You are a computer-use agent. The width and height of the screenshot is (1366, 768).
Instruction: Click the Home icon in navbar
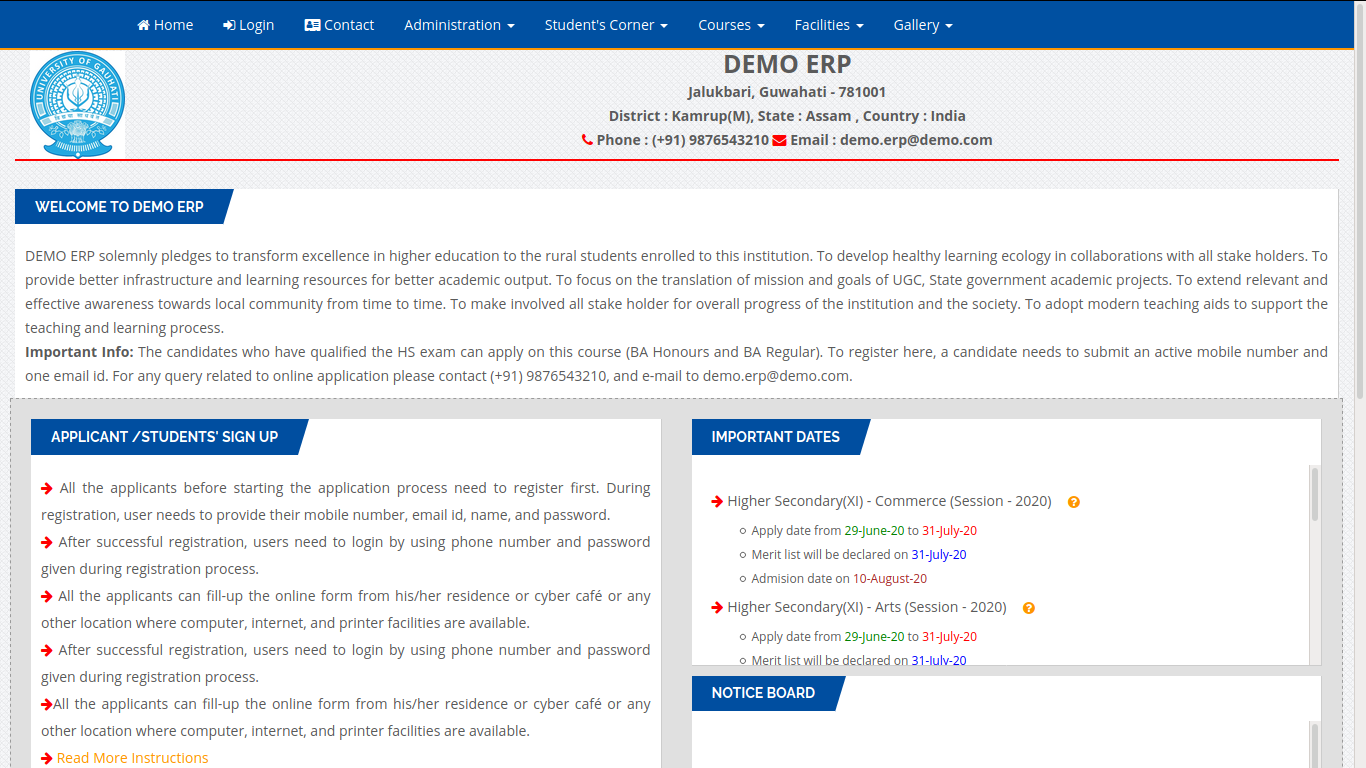tap(143, 25)
